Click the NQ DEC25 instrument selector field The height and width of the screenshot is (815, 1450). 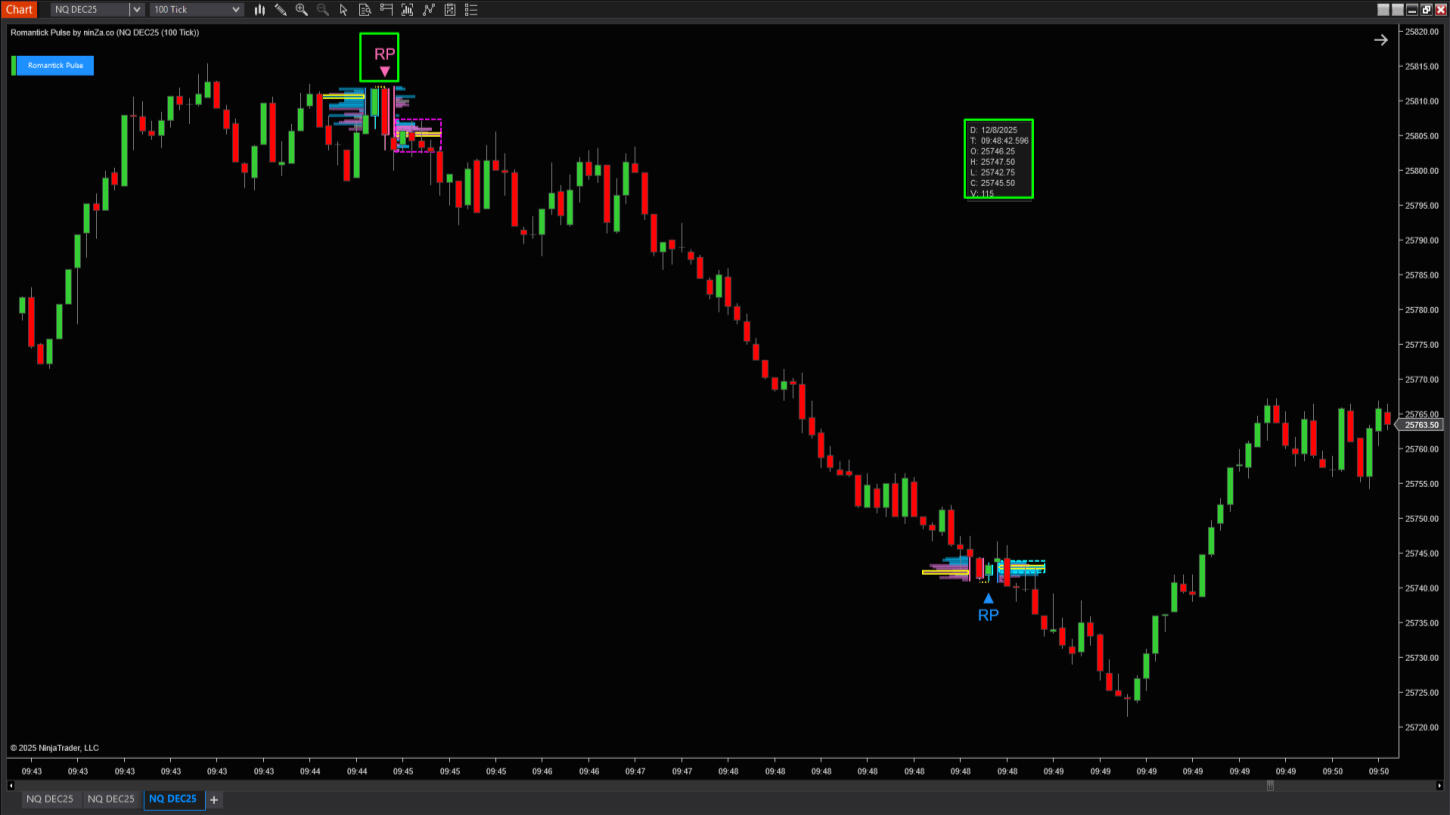[x=89, y=10]
